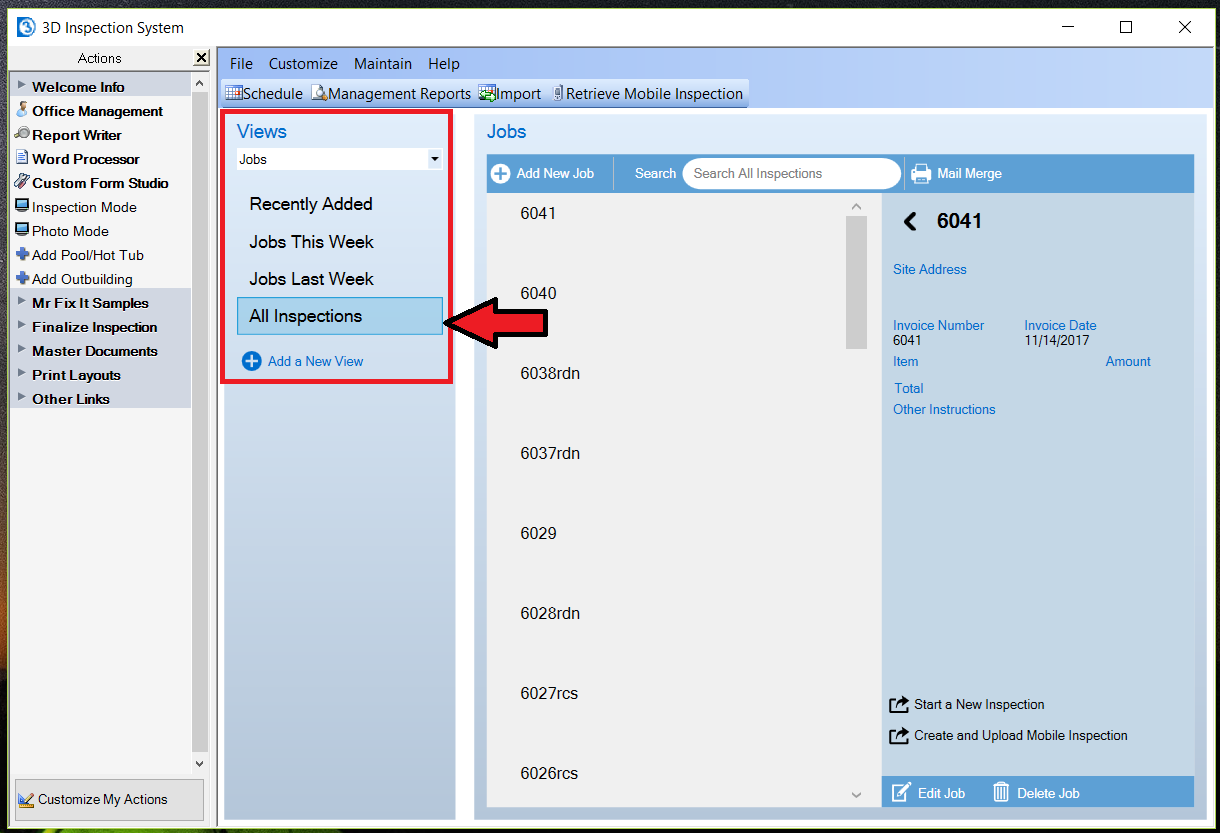This screenshot has height=833, width=1220.
Task: Expand the Print Layouts section
Action: click(22, 374)
